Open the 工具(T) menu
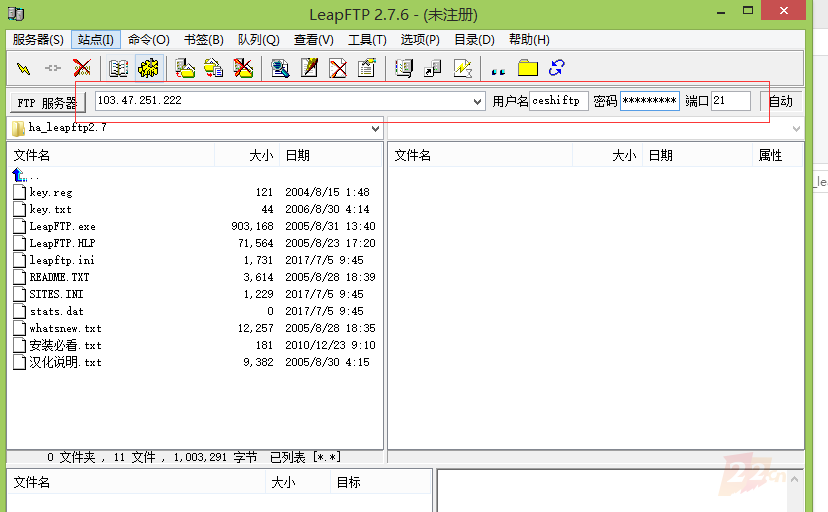The width and height of the screenshot is (828, 512). 367,40
